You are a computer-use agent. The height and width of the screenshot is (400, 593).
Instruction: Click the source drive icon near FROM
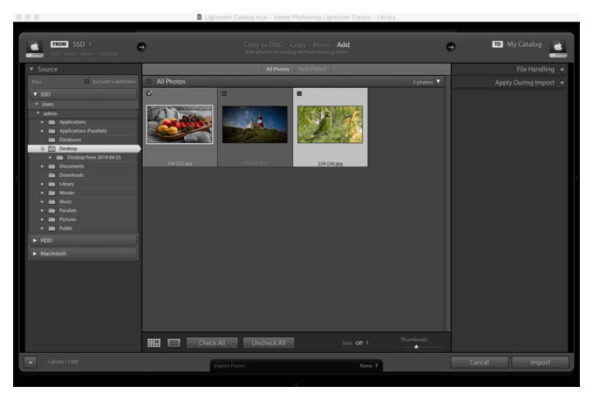point(34,49)
